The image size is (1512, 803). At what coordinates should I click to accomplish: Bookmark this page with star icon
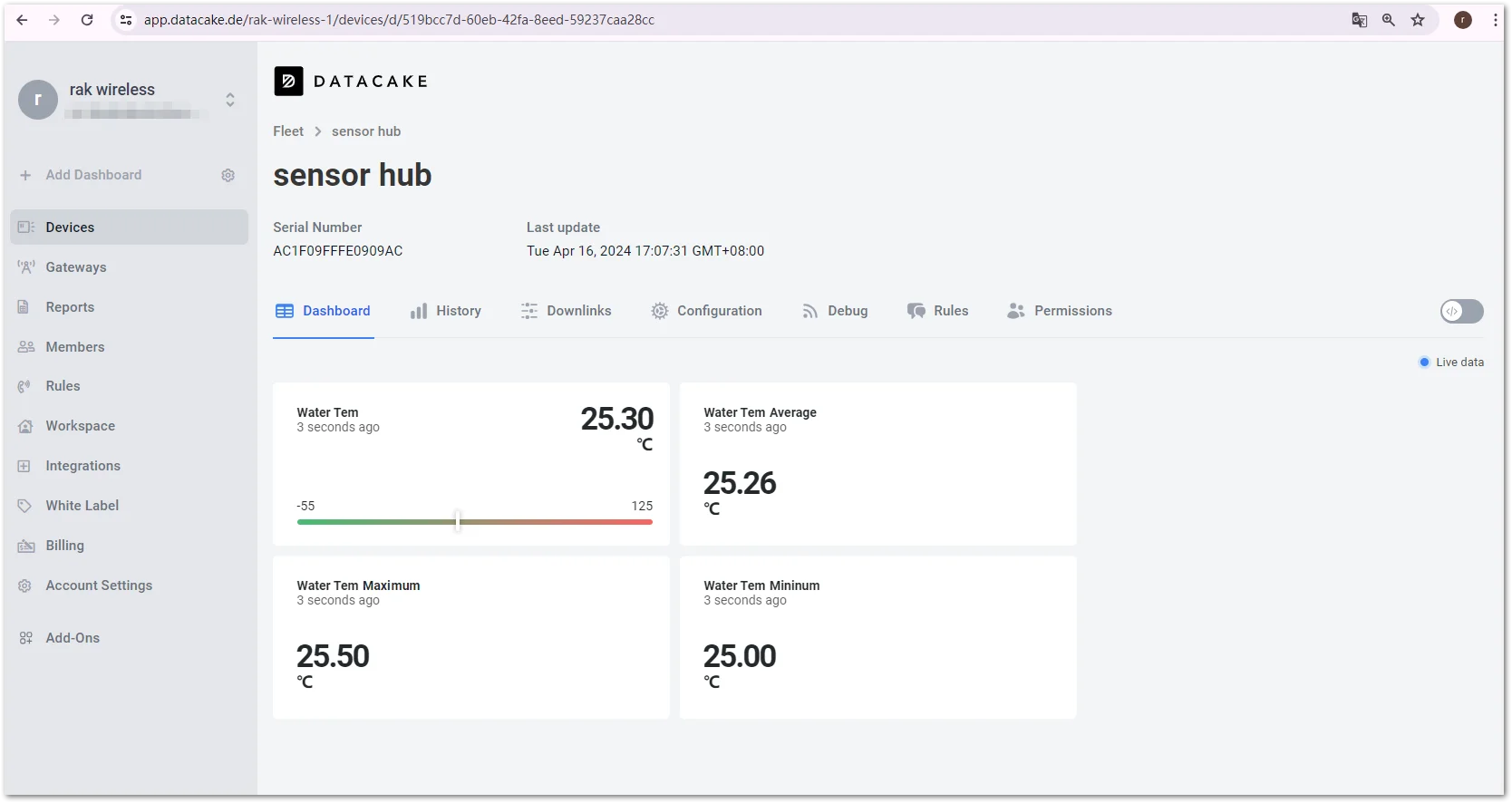[1418, 20]
